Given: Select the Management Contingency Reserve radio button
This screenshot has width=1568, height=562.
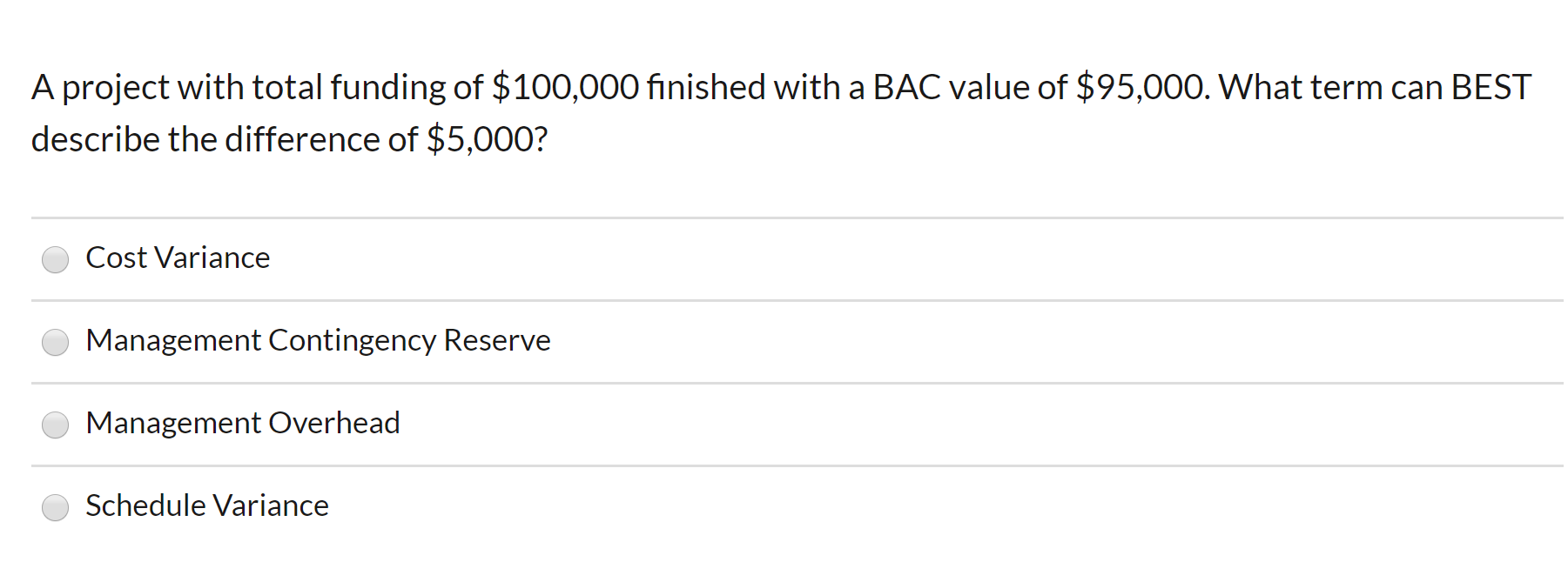Looking at the screenshot, I should (x=55, y=342).
